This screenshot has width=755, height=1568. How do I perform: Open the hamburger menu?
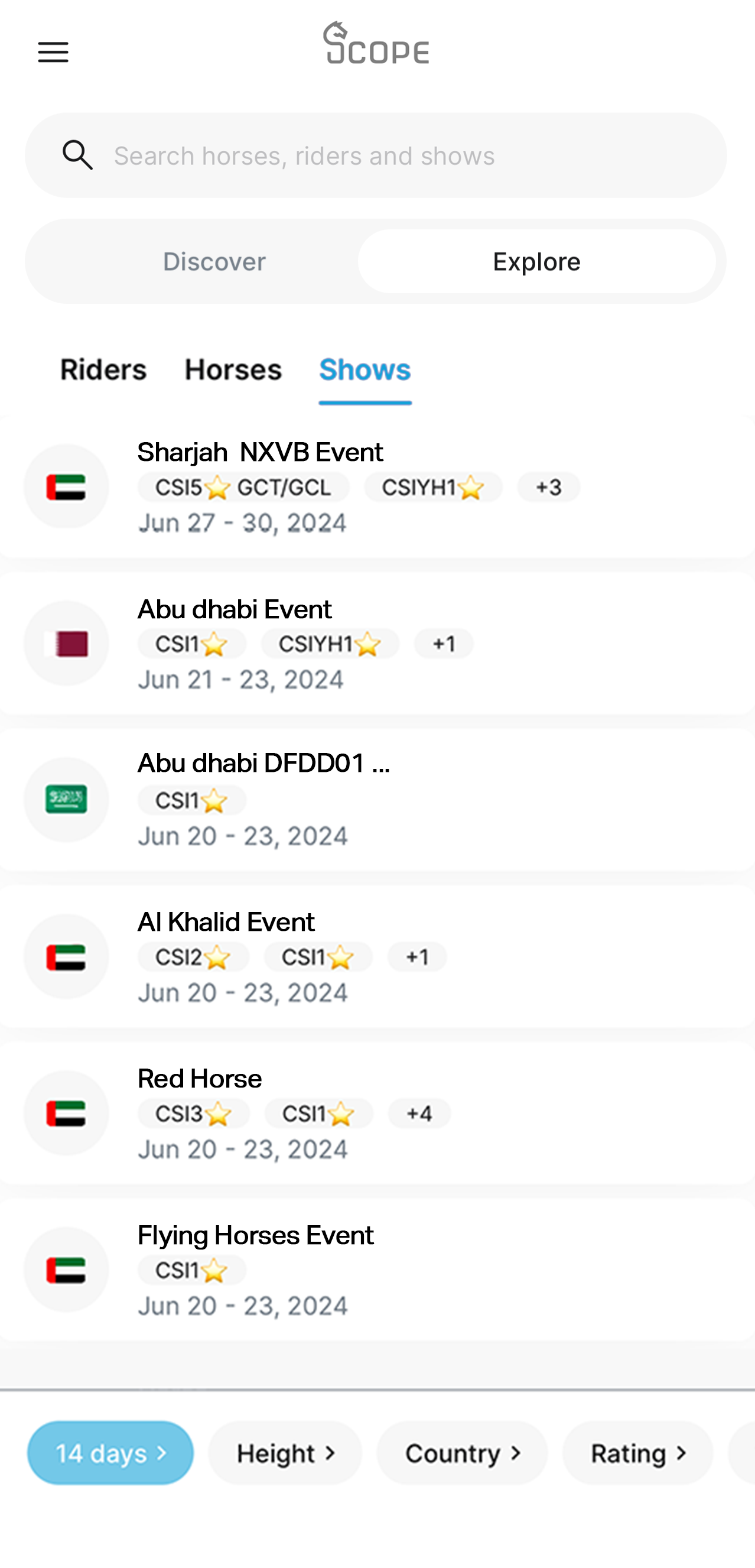click(x=53, y=53)
